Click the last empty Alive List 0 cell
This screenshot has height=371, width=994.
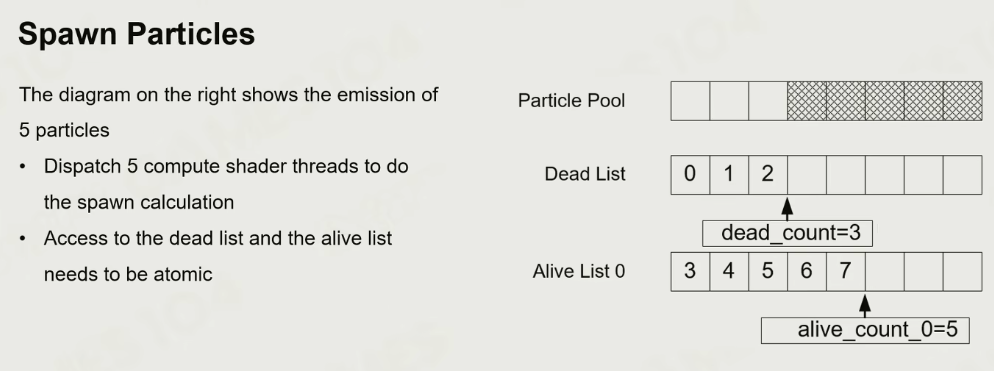pyautogui.click(x=962, y=271)
